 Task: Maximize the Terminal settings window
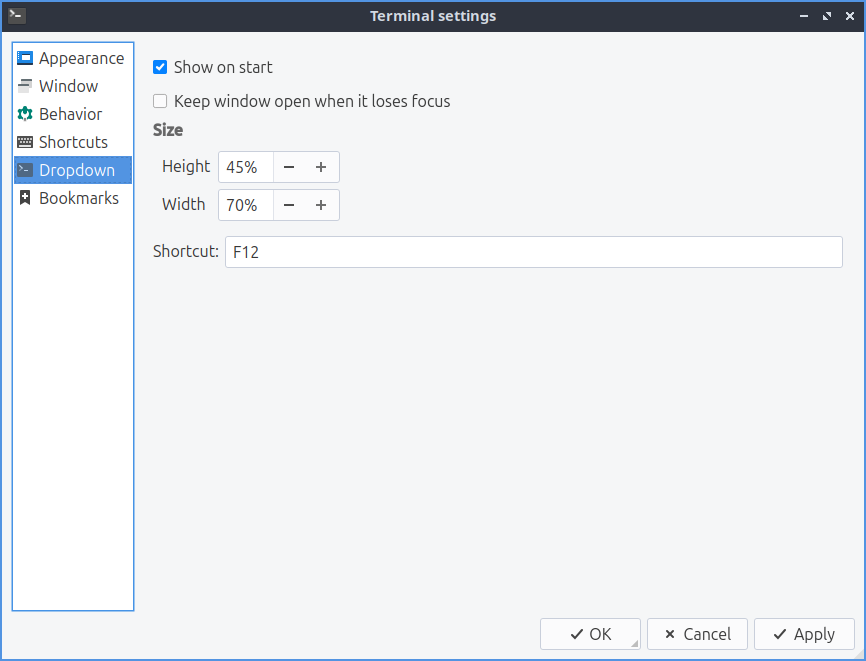(827, 16)
